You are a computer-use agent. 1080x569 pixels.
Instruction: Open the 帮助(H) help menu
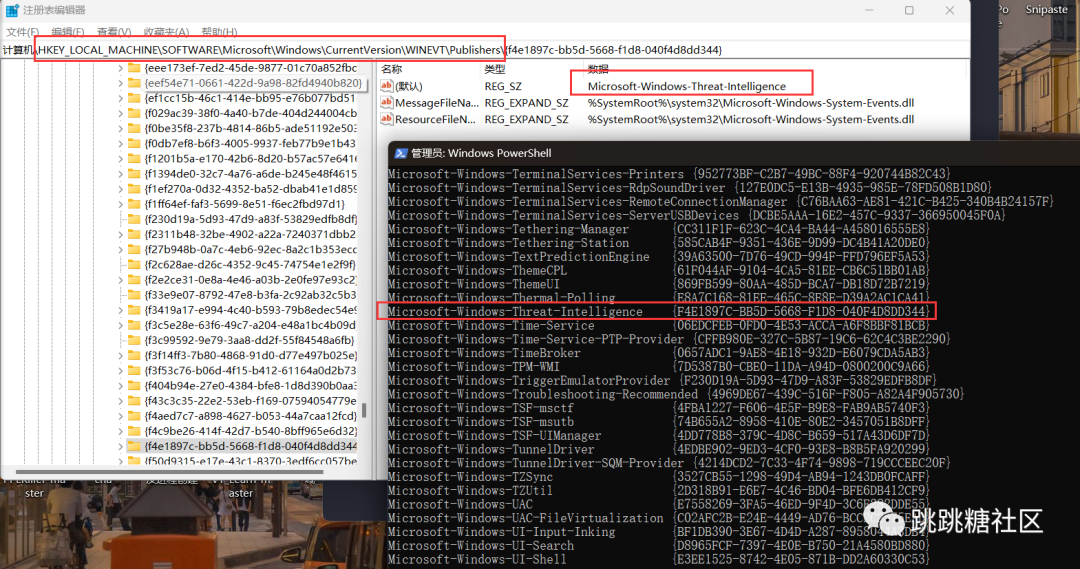tap(219, 32)
